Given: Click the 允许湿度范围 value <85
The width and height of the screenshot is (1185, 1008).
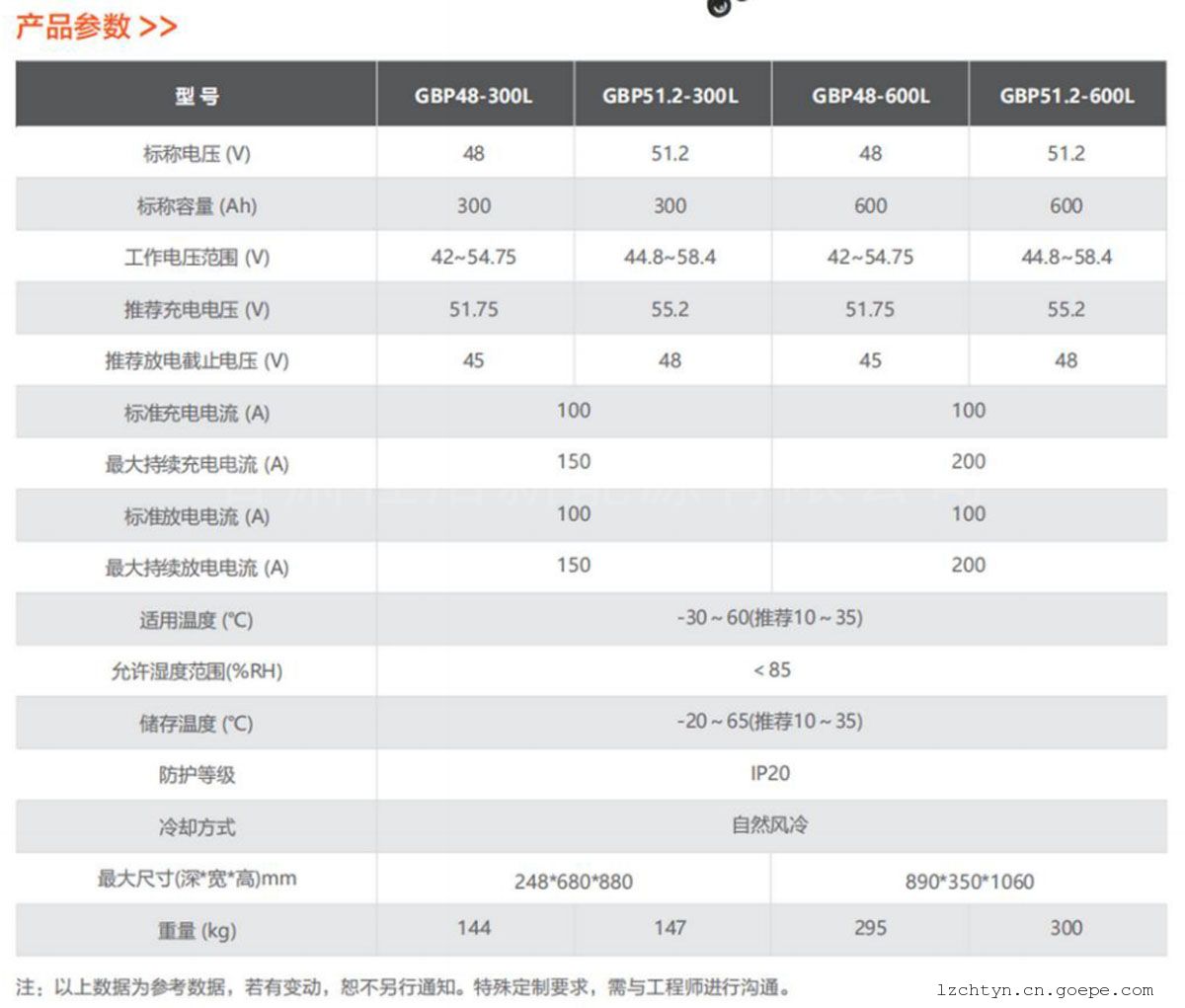Looking at the screenshot, I should coord(771,670).
